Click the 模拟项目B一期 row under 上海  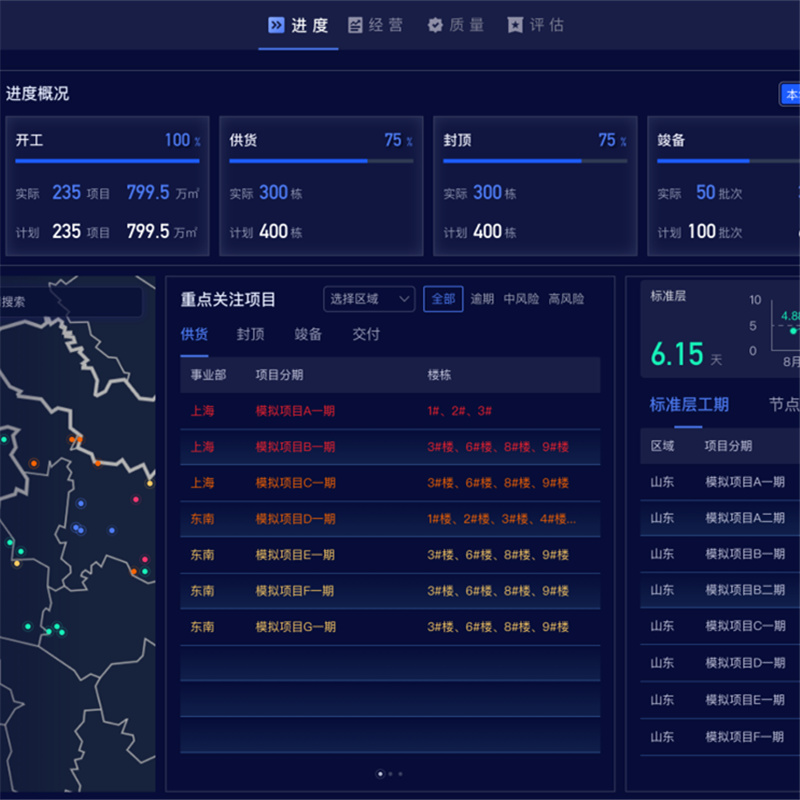point(390,447)
